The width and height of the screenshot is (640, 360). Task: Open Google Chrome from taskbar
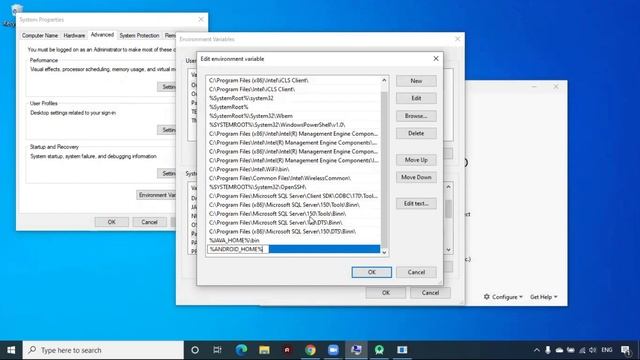click(310, 350)
